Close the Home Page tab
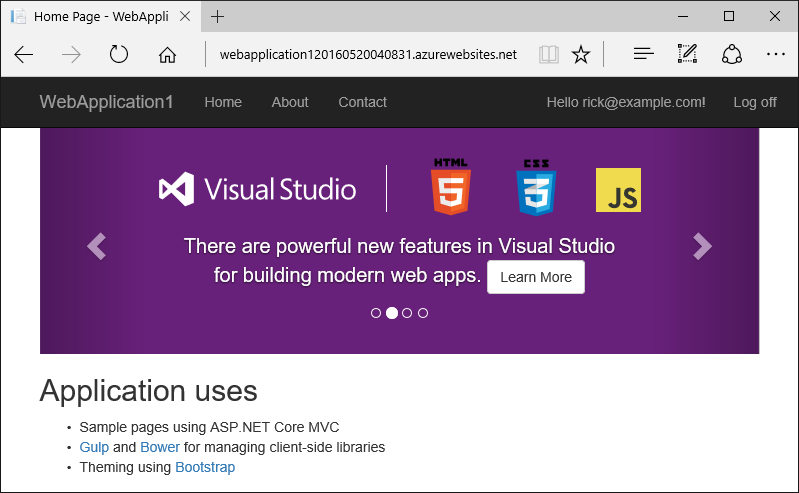This screenshot has width=799, height=493. [185, 16]
